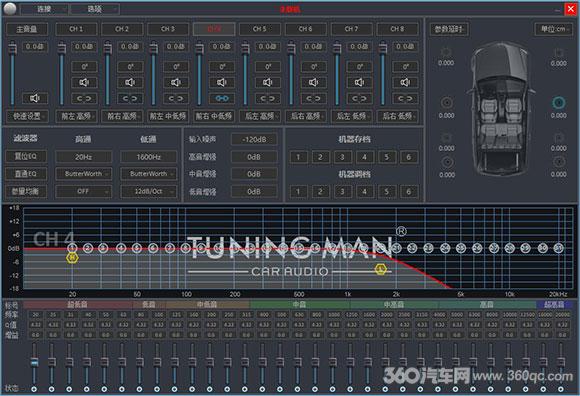Open the 快速设置 dropdown under master volume
Viewport: 580px width, 396px height.
[x=27, y=116]
